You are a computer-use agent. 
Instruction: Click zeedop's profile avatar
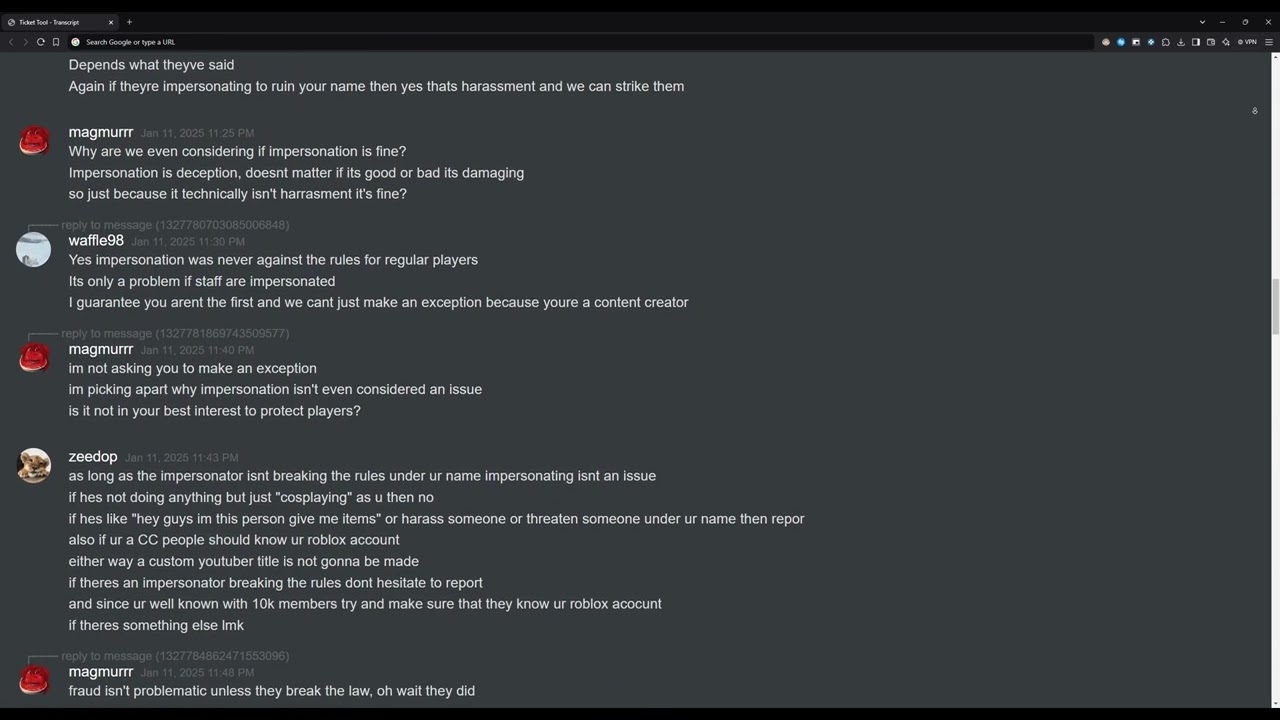pos(34,465)
